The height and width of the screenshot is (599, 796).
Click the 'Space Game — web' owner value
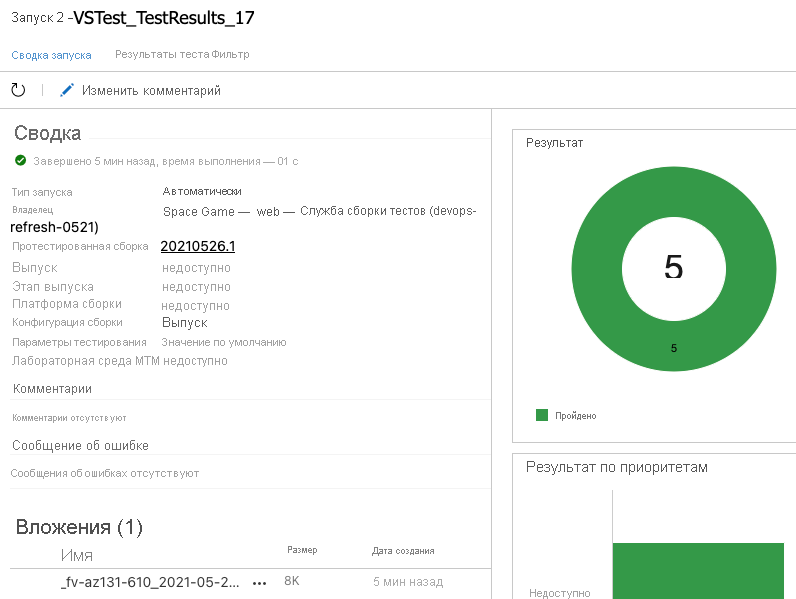point(221,212)
